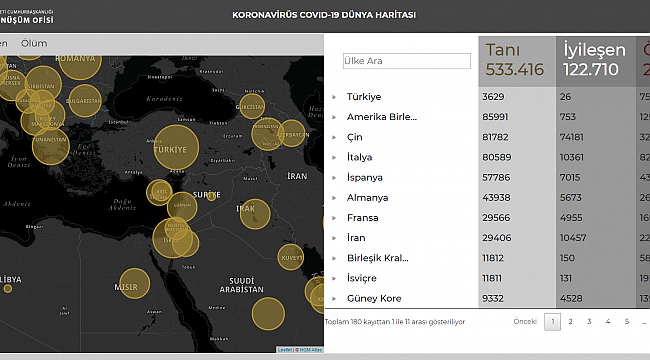The height and width of the screenshot is (360, 650).
Task: Go to page 3 of the table
Action: [589, 321]
